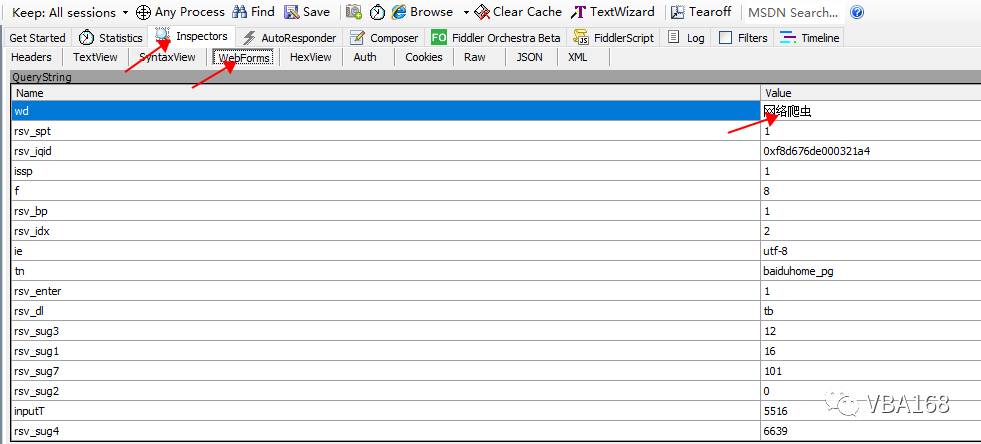Open the Timeline tab
Viewport: 981px width, 444px height.
coord(810,38)
